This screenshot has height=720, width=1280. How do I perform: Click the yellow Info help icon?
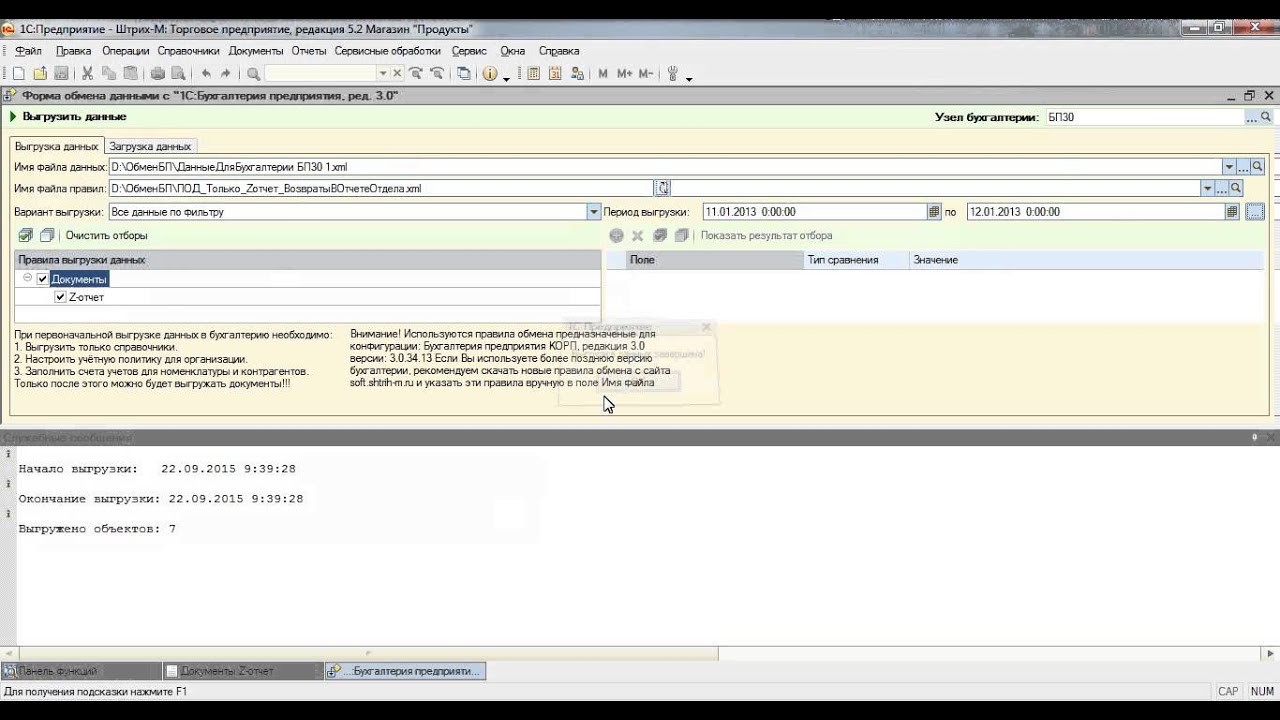point(490,73)
